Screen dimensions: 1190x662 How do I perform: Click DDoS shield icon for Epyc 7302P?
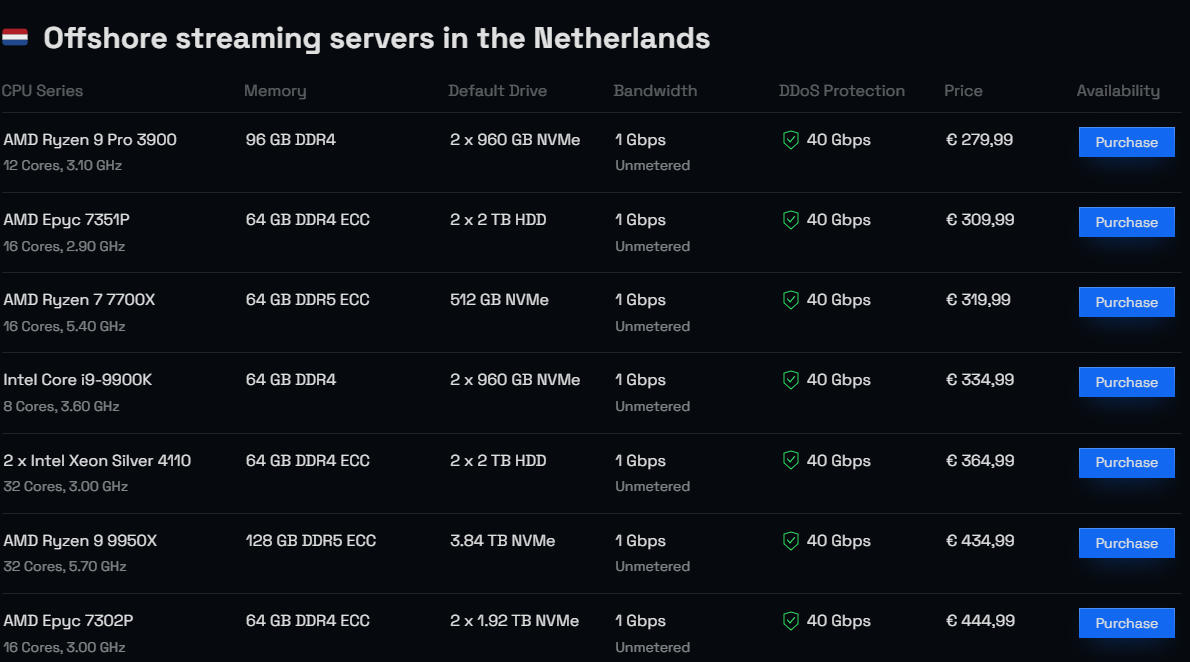791,621
